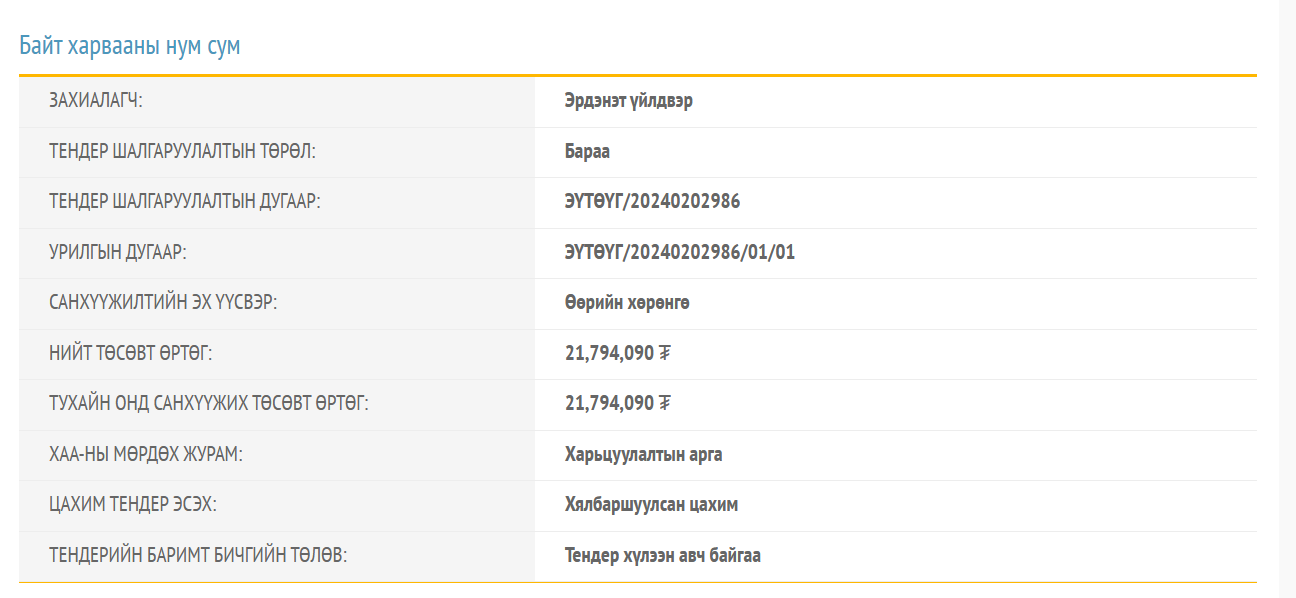Click tender number ЭУТӨҮГ/20240202986
The image size is (1296, 598).
[x=652, y=202]
